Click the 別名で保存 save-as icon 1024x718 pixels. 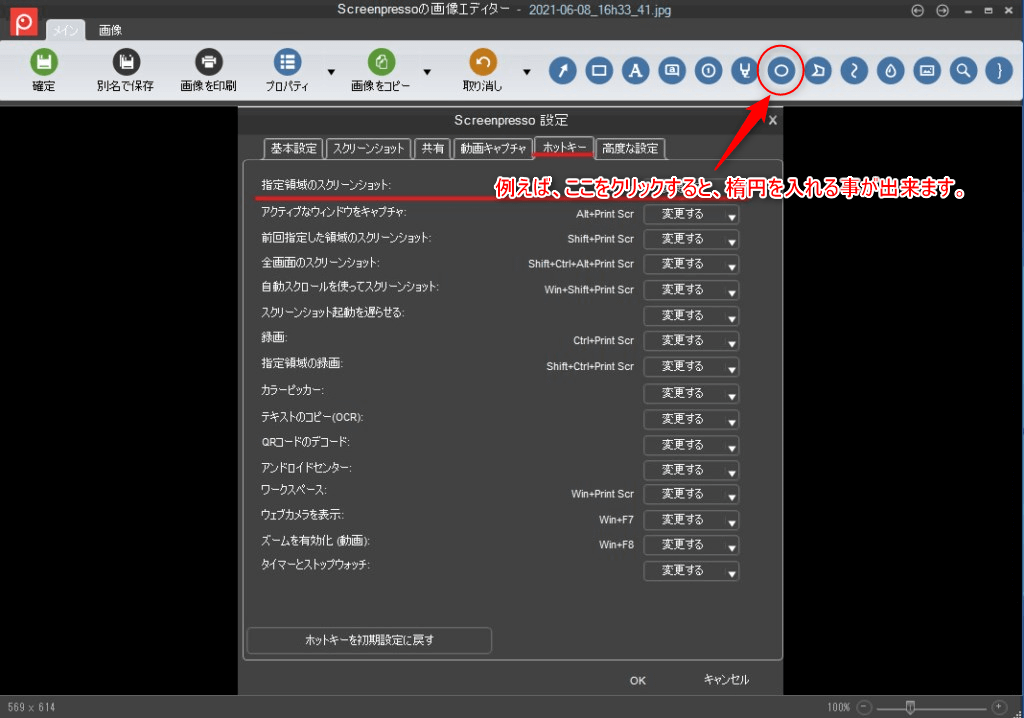(x=126, y=62)
